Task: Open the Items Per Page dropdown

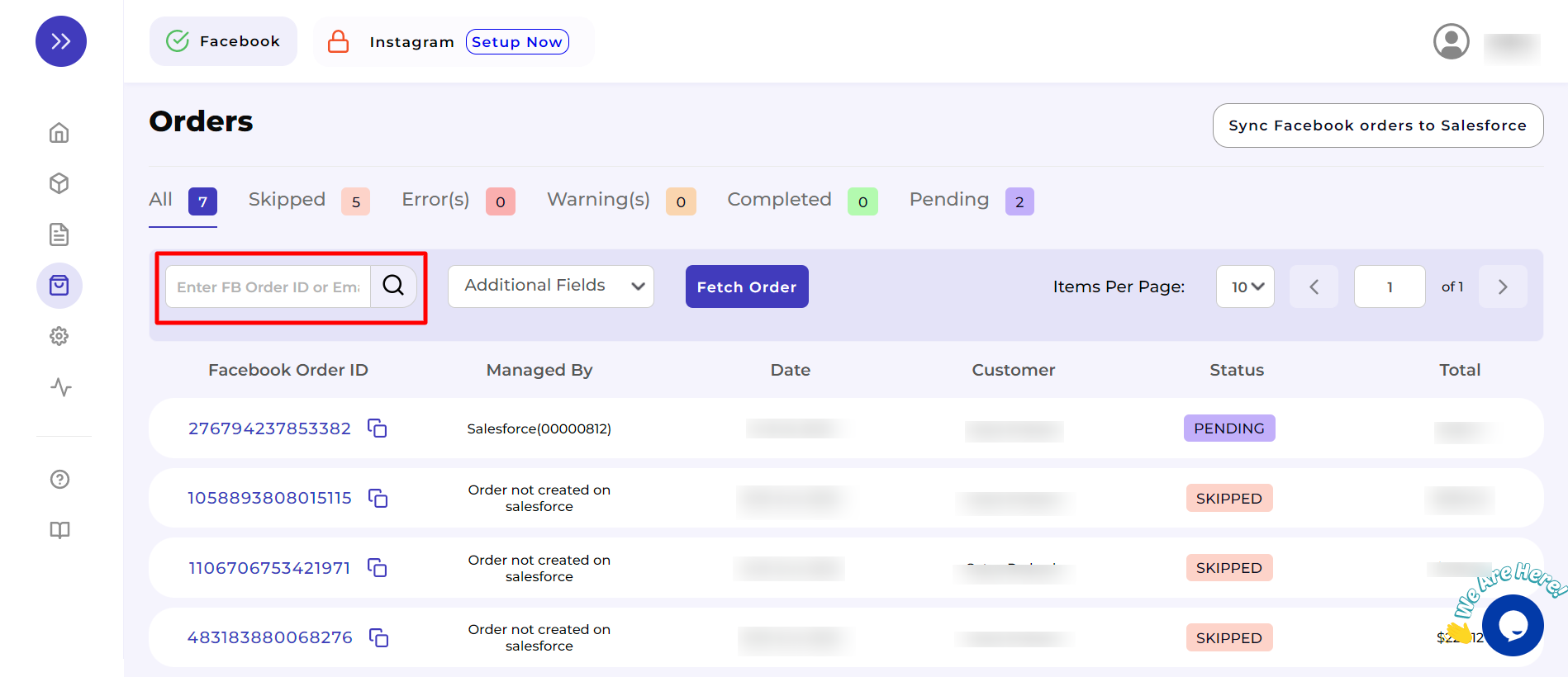Action: coord(1245,286)
